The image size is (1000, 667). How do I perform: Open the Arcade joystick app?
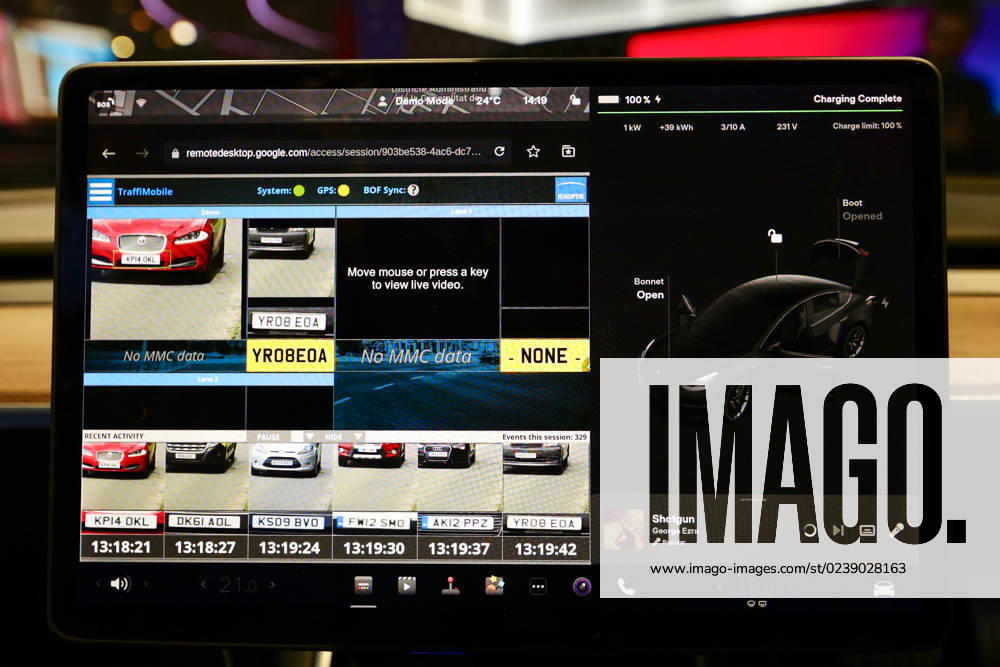pos(450,585)
